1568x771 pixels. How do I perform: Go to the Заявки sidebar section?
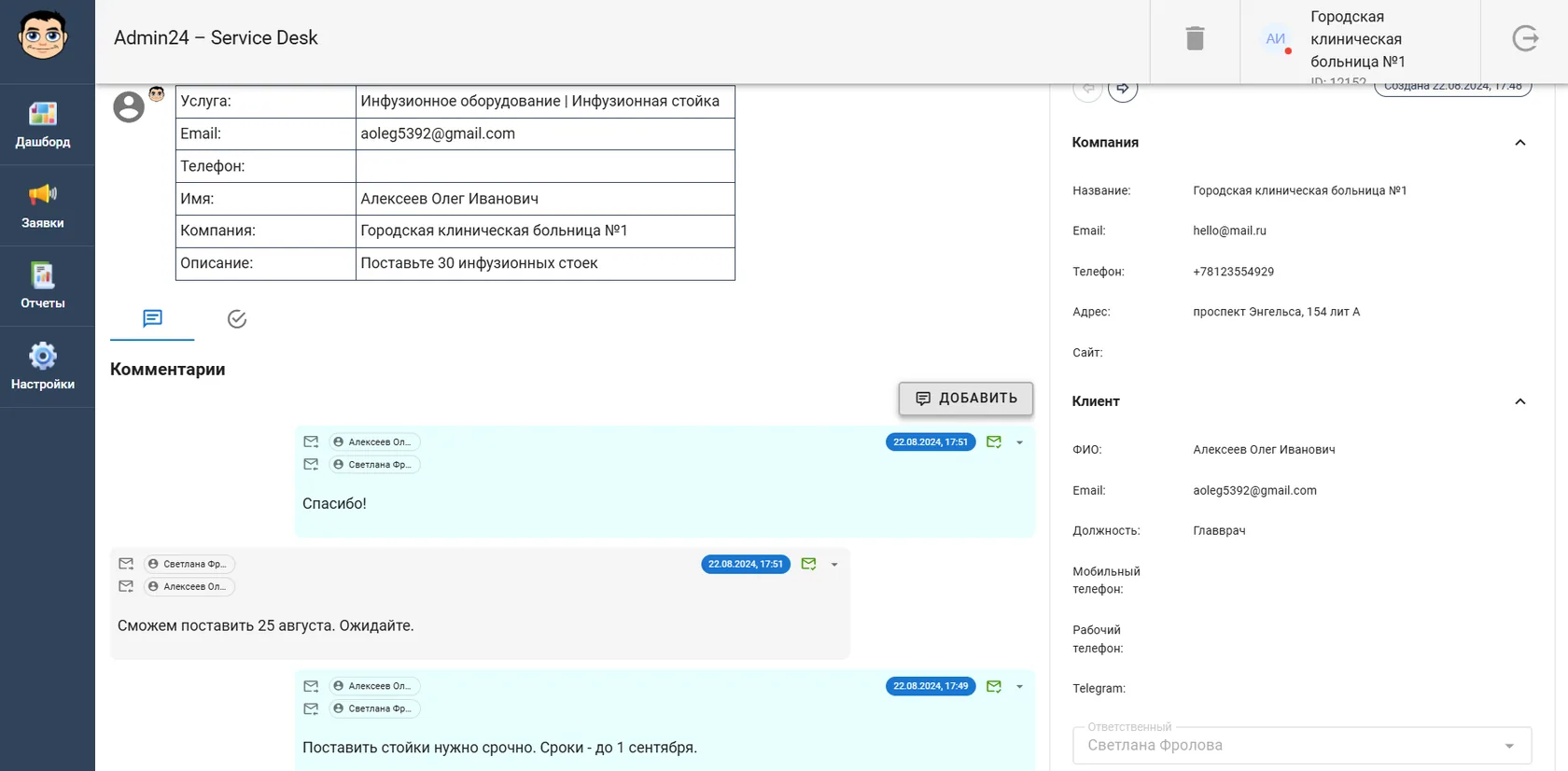(43, 205)
